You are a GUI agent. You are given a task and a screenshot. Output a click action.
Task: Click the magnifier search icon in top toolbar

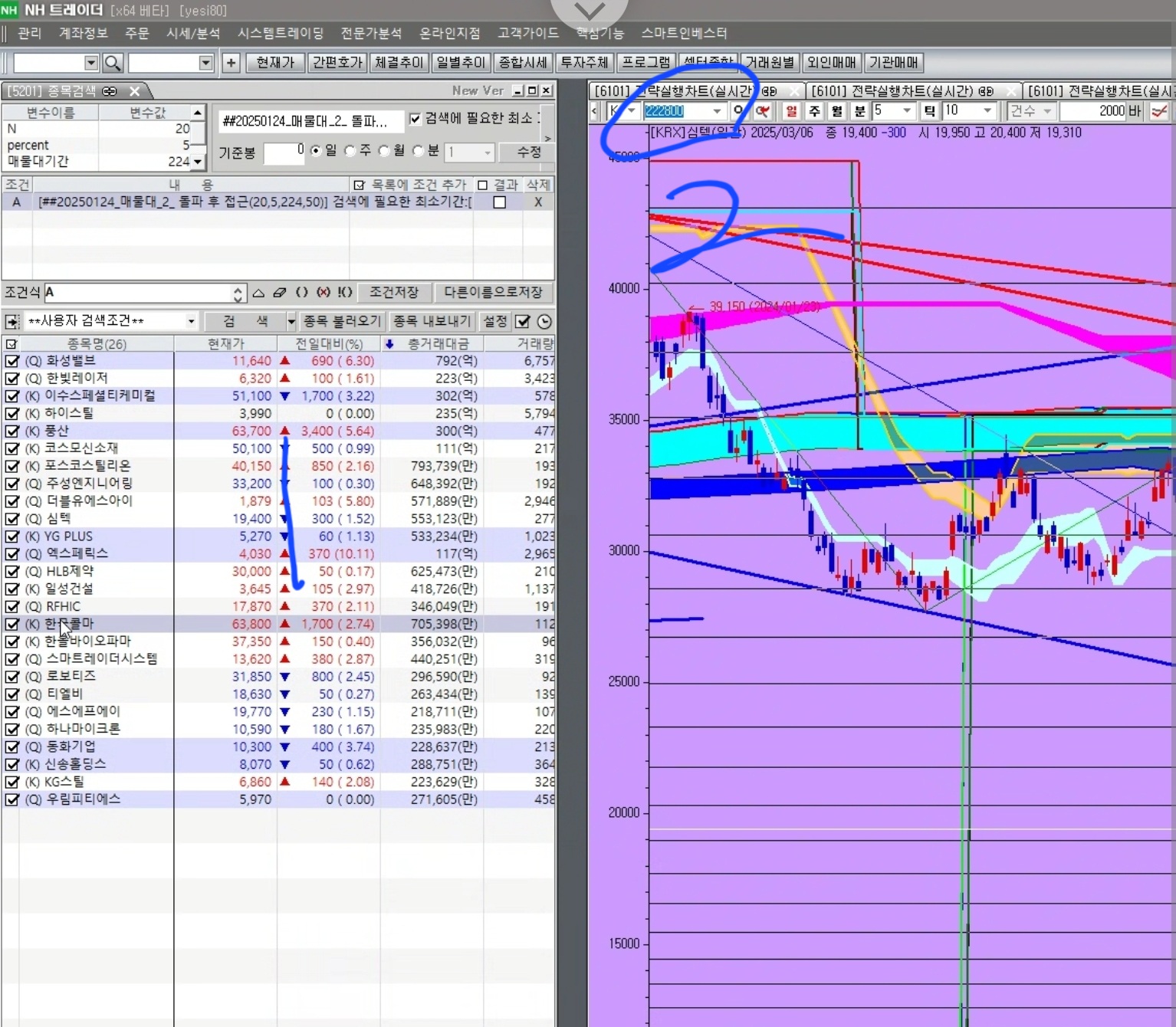point(113,63)
